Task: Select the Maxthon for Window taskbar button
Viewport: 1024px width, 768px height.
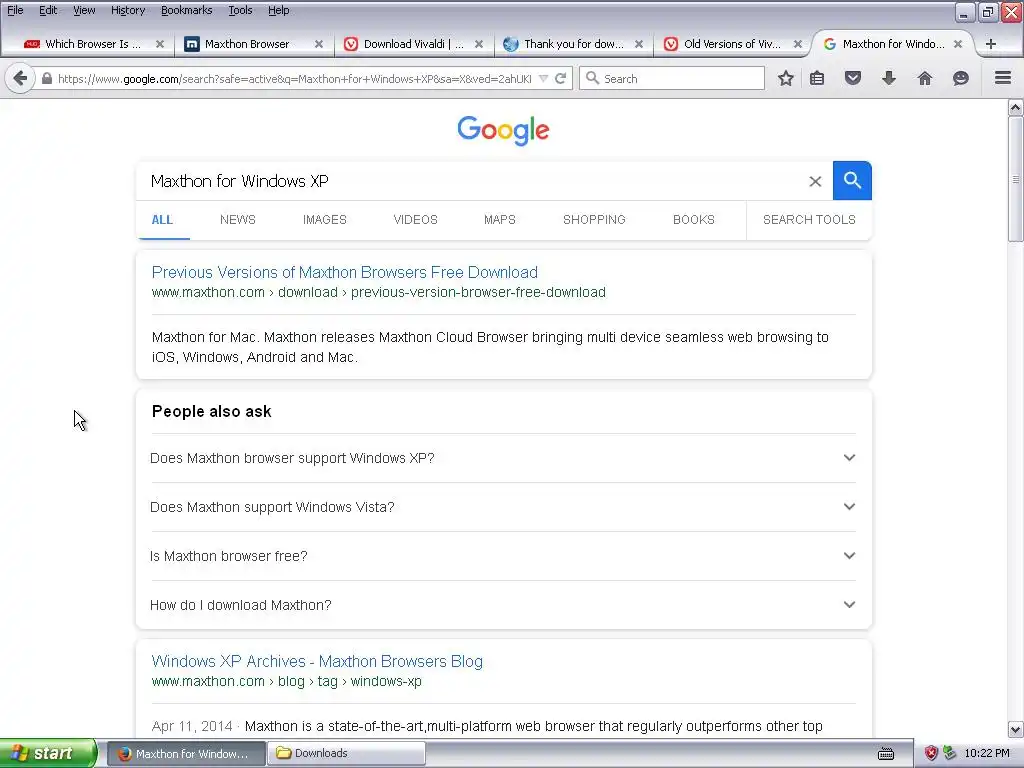Action: pyautogui.click(x=186, y=754)
